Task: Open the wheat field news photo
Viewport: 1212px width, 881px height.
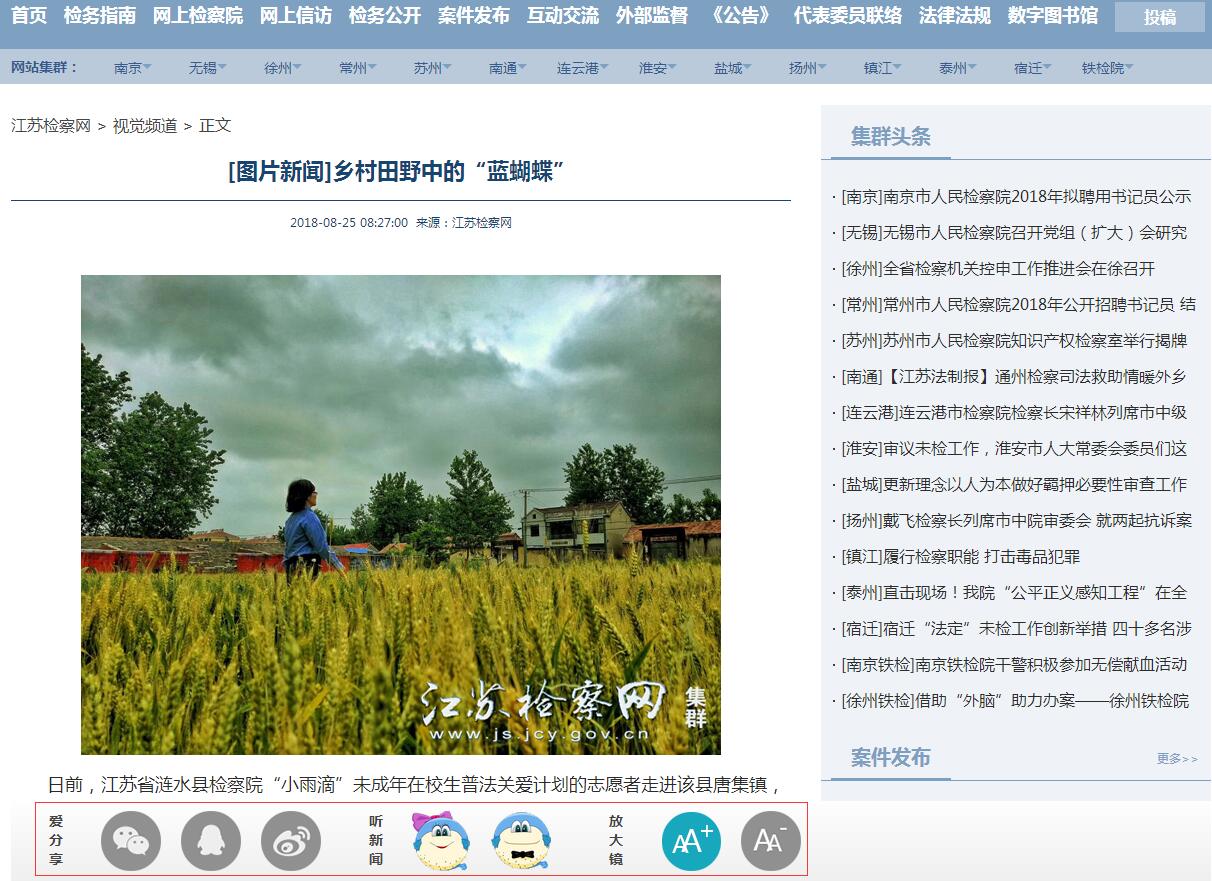Action: pyautogui.click(x=401, y=515)
